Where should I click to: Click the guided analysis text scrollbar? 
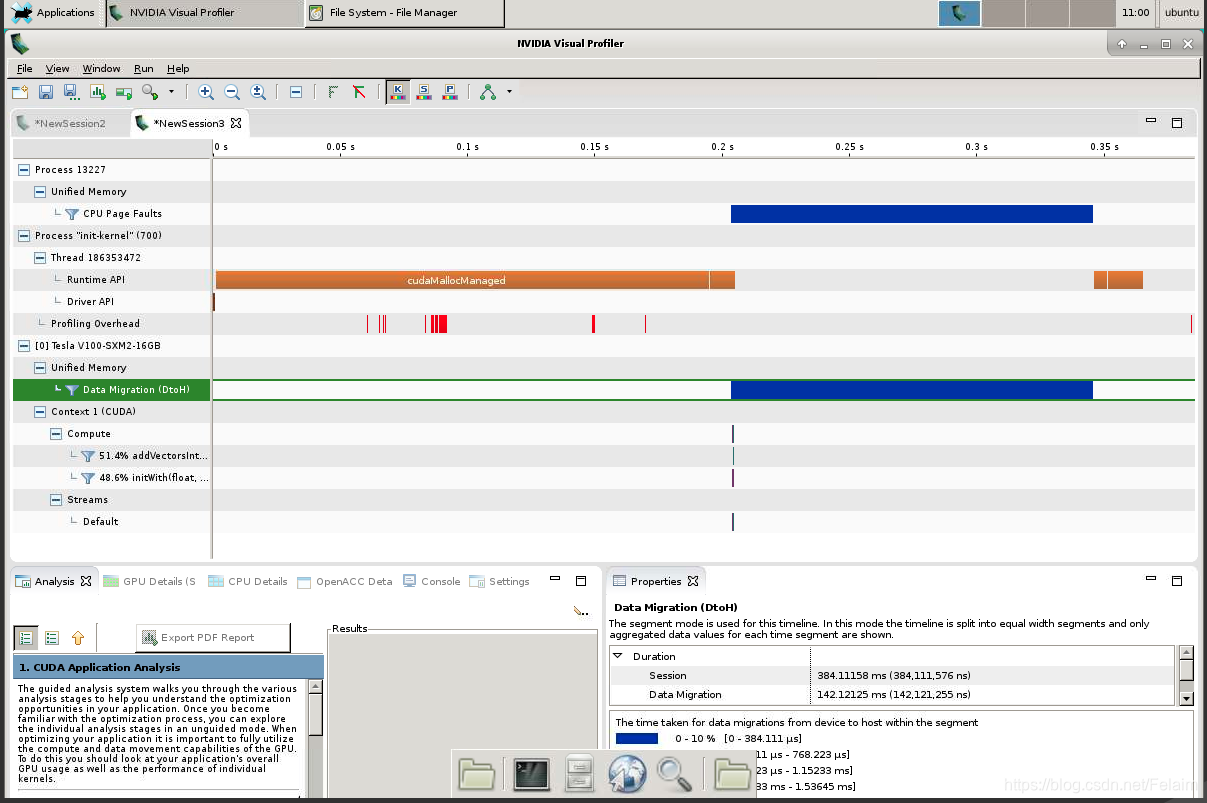pyautogui.click(x=315, y=715)
